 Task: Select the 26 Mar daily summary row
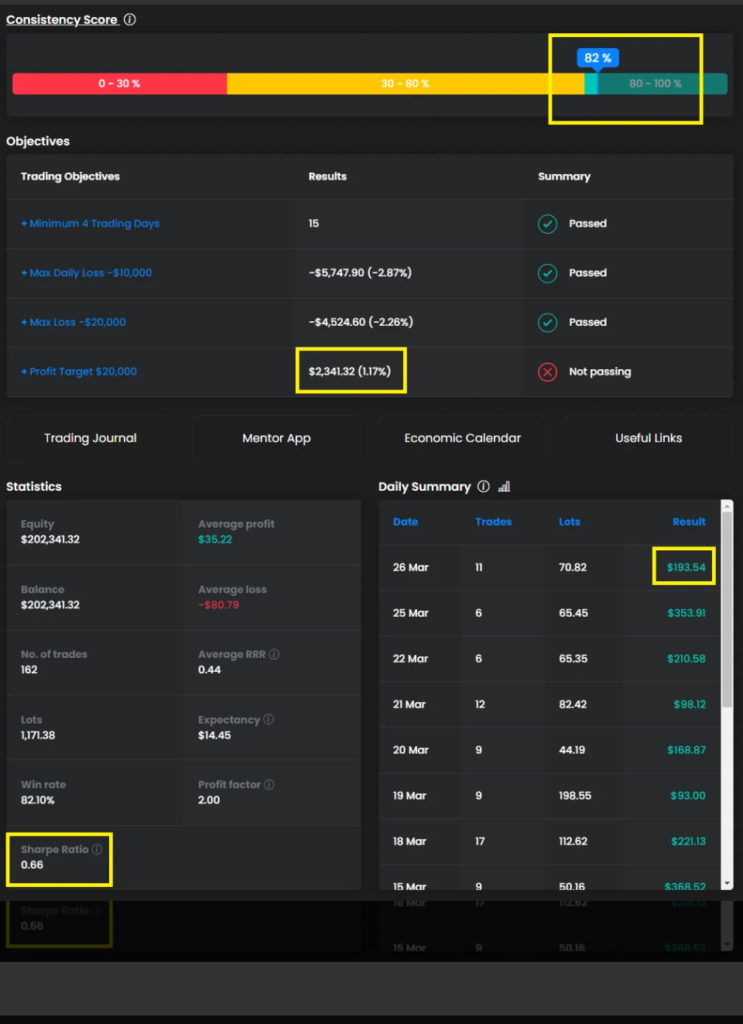tap(548, 567)
